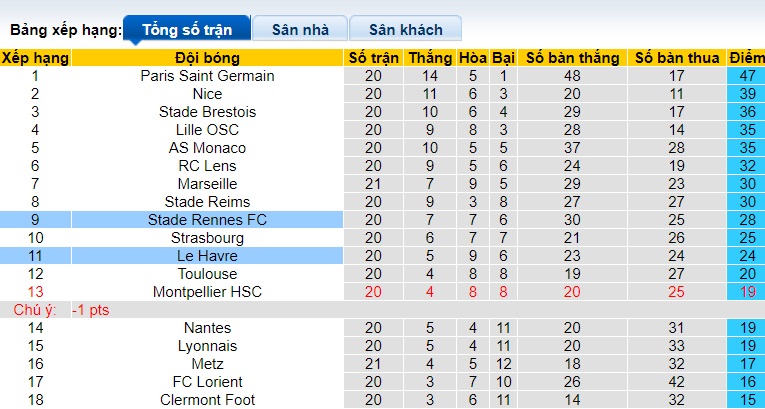Image resolution: width=765 pixels, height=409 pixels.
Task: Click the Số bàn thua column header
Action: click(677, 58)
